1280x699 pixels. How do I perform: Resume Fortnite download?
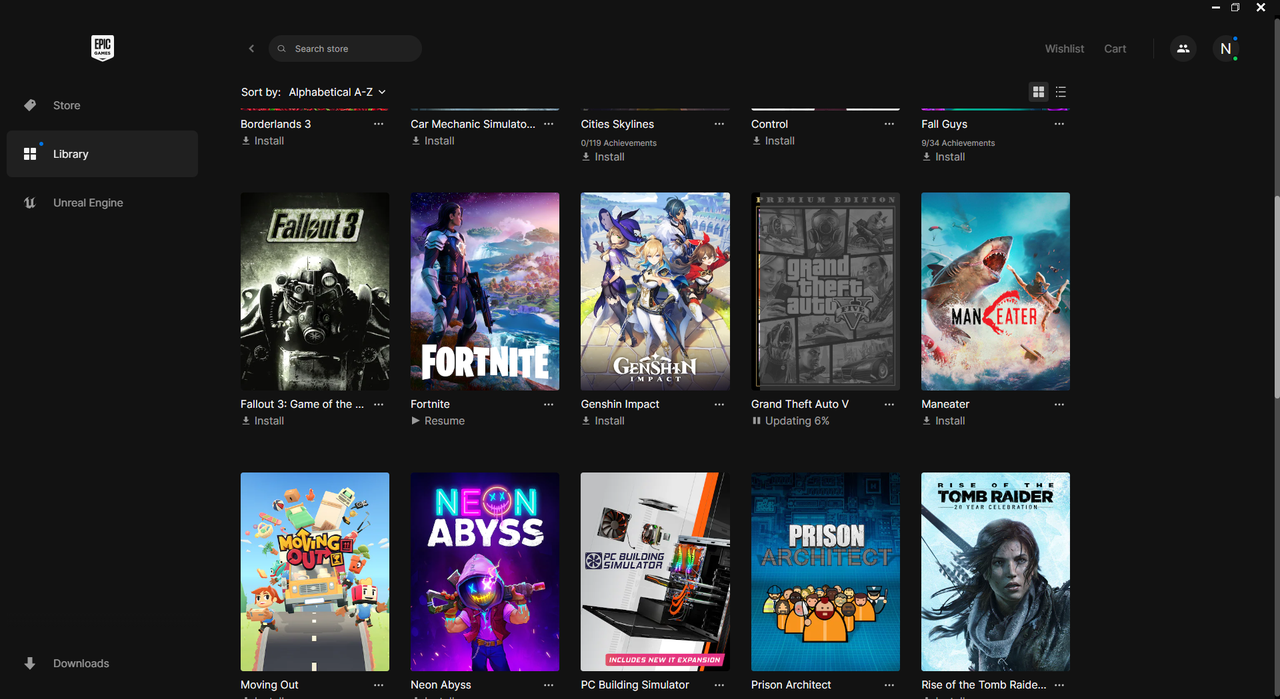coord(438,421)
